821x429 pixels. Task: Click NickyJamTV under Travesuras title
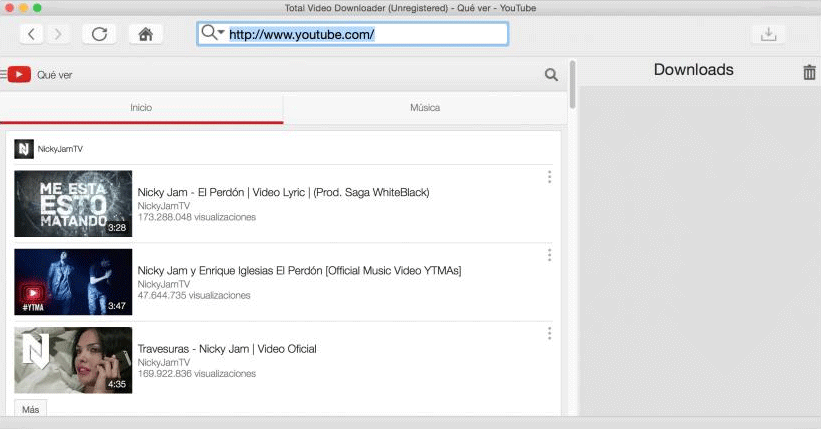[x=164, y=362]
